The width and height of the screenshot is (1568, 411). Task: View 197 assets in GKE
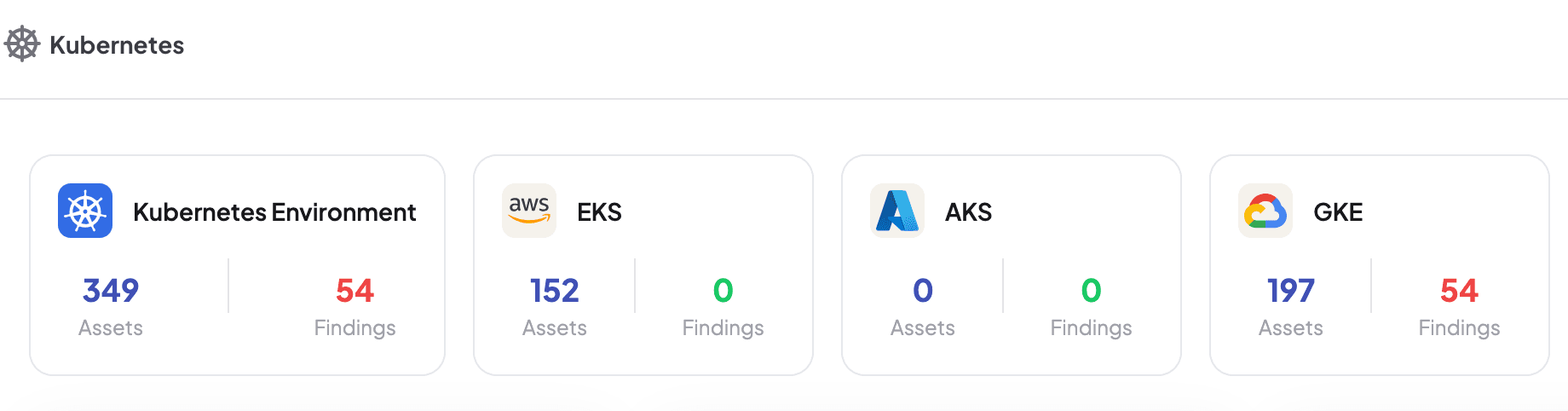pos(1291,291)
